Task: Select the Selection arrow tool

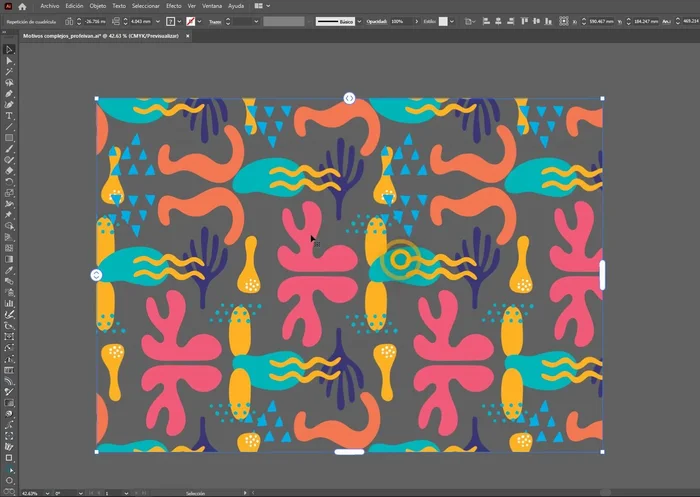Action: pos(9,49)
